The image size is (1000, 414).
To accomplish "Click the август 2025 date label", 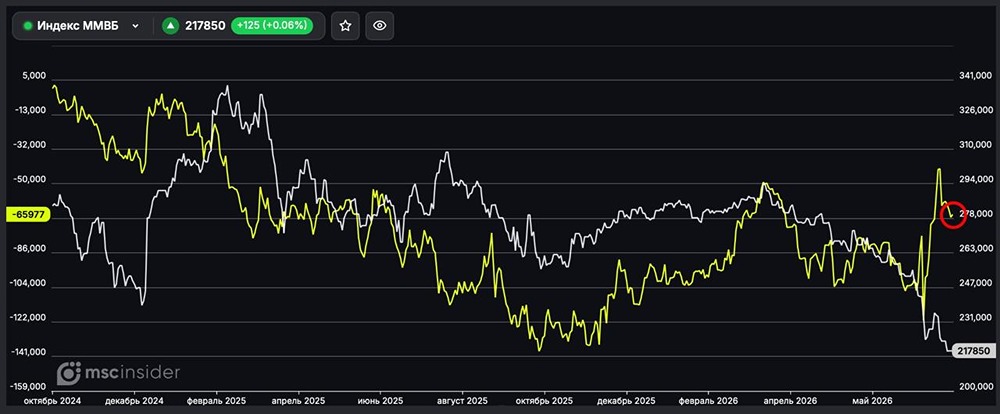I will click(462, 401).
